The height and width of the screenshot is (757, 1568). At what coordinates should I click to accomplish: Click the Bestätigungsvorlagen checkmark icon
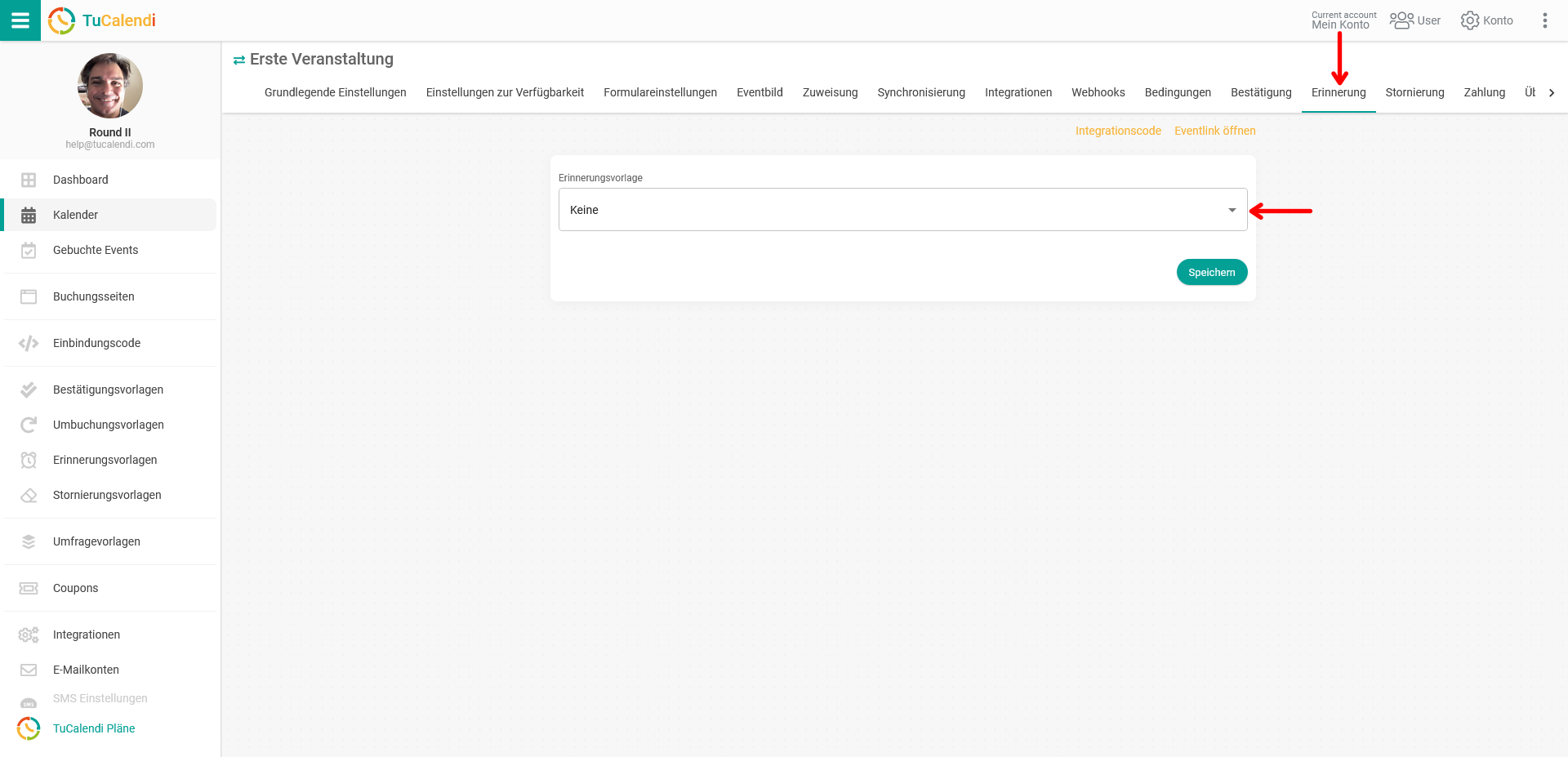click(29, 390)
